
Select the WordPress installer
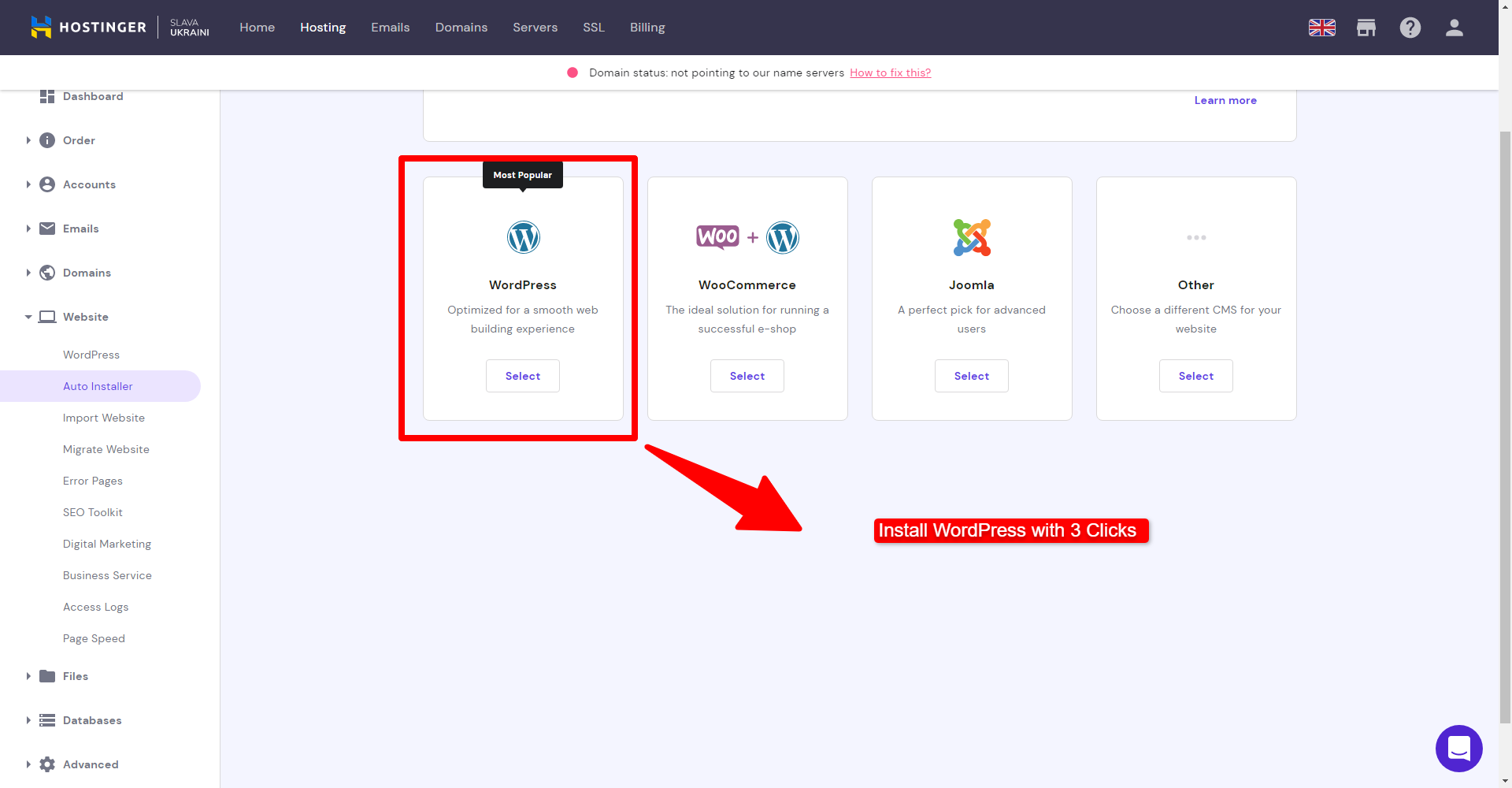click(523, 376)
